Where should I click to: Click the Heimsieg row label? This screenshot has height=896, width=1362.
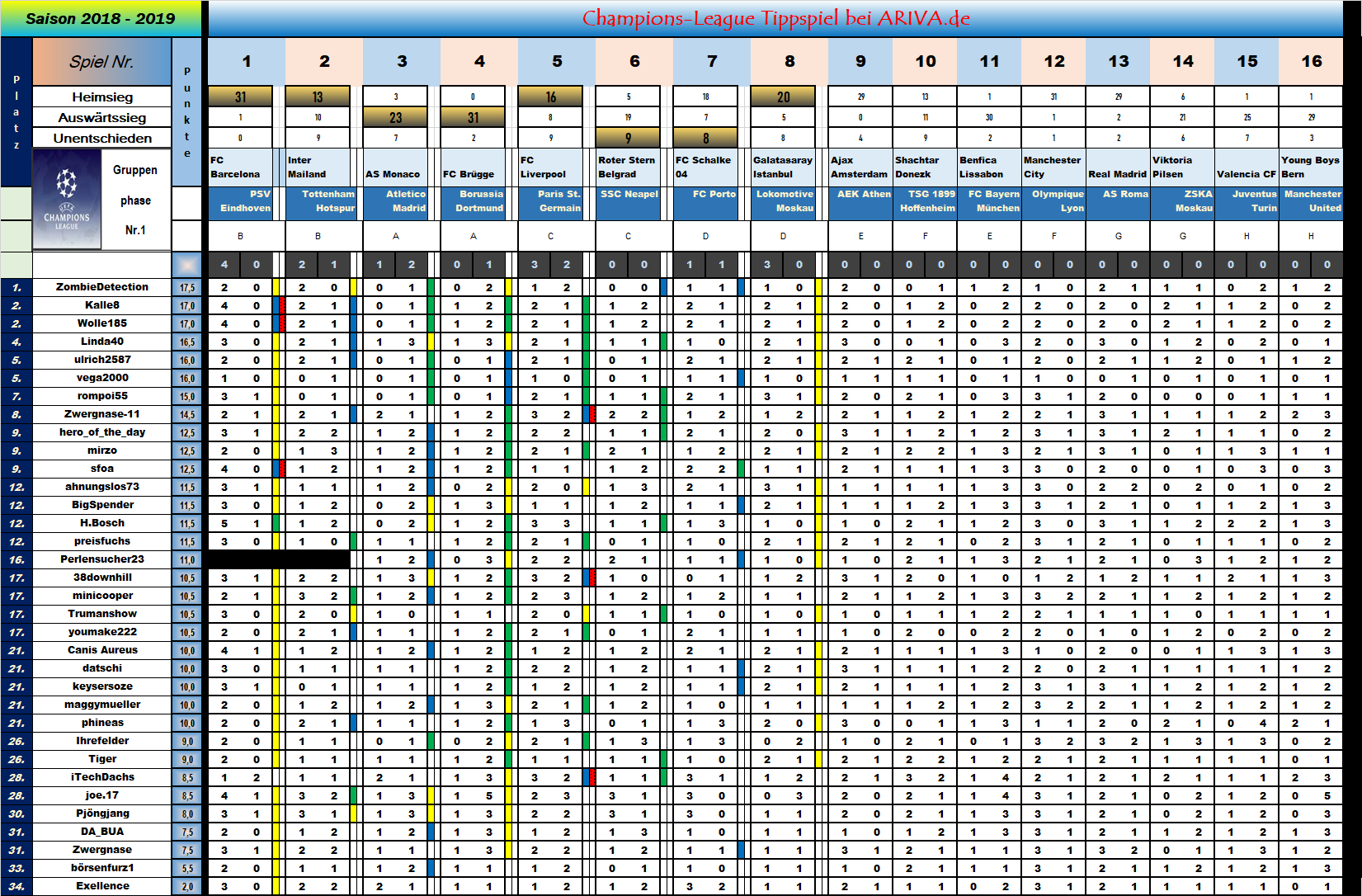click(x=101, y=97)
